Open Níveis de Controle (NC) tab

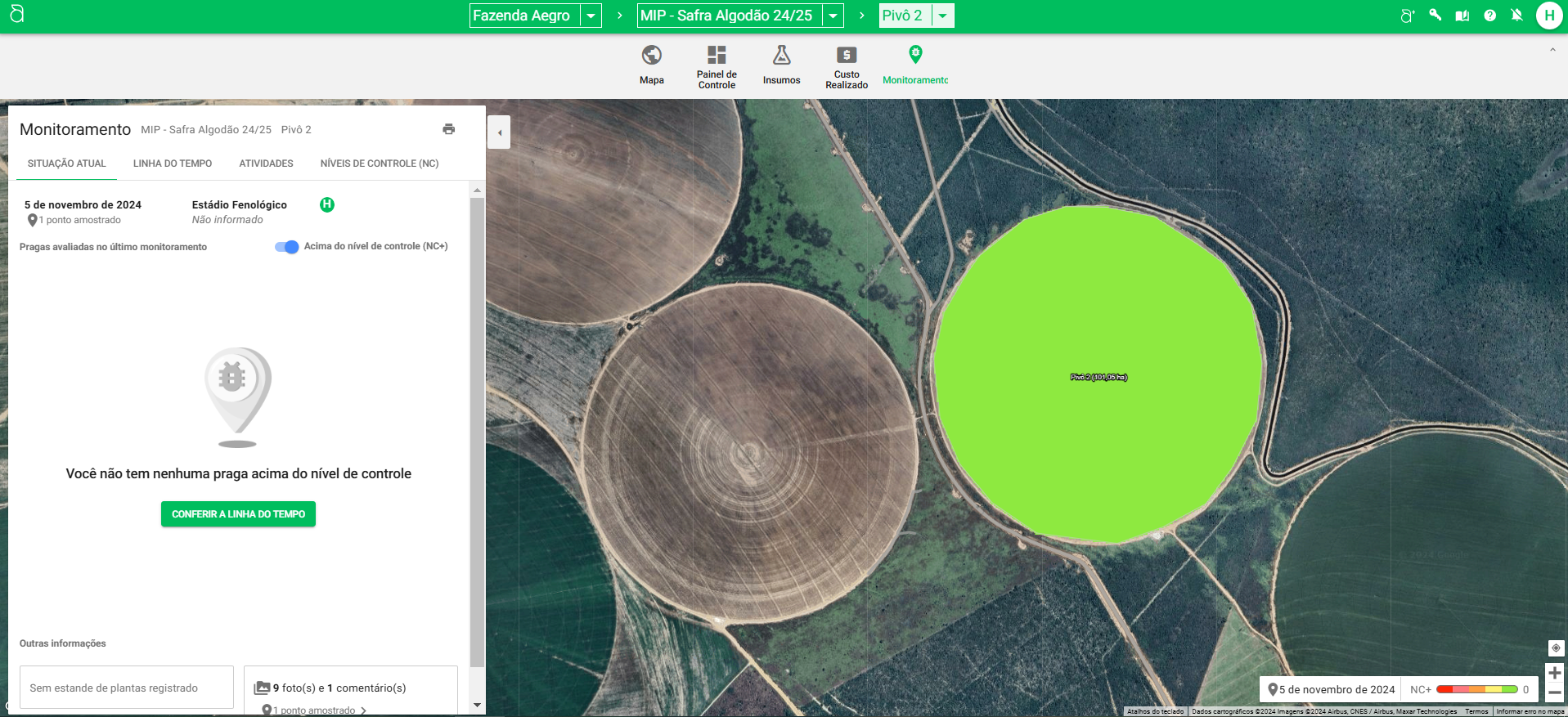[x=379, y=164]
